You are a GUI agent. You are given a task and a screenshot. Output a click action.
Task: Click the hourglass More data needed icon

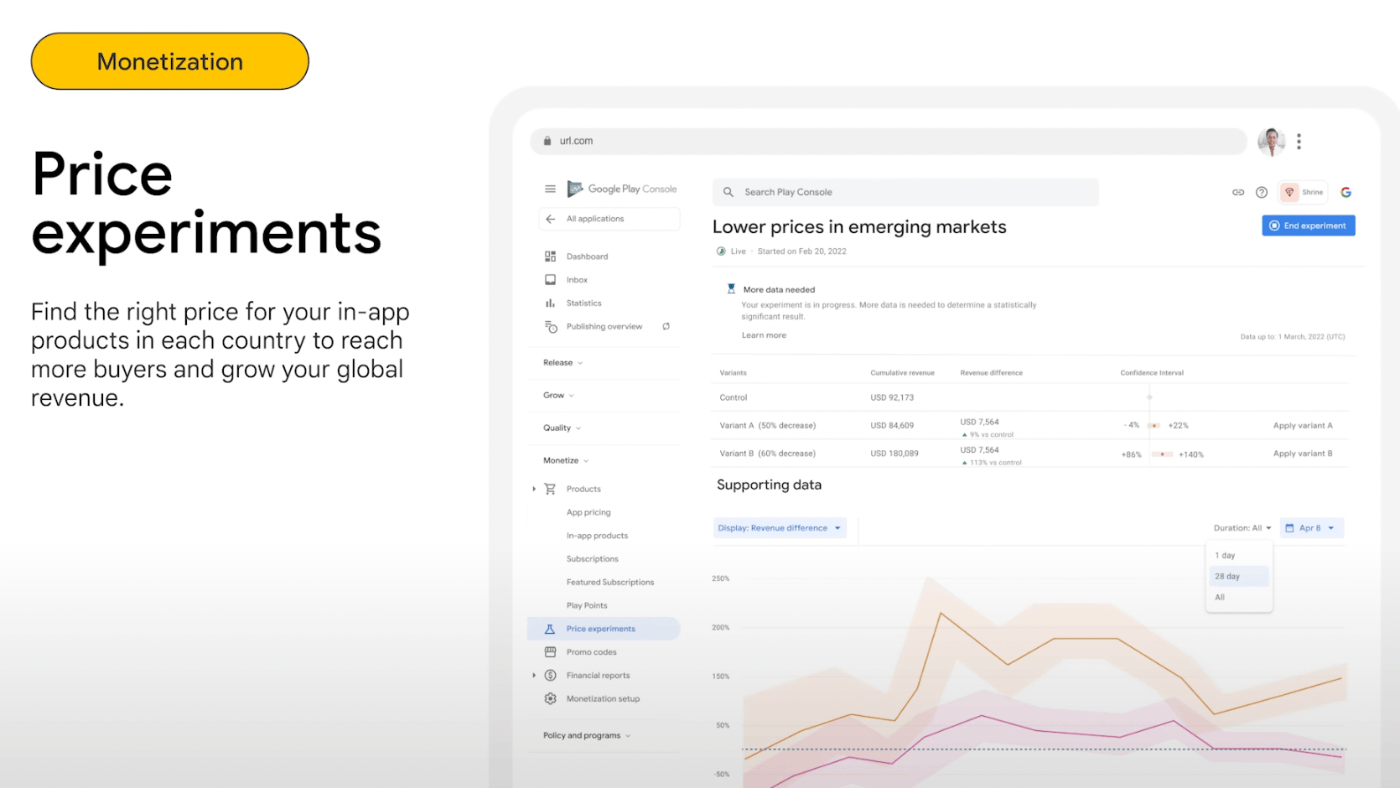[731, 289]
